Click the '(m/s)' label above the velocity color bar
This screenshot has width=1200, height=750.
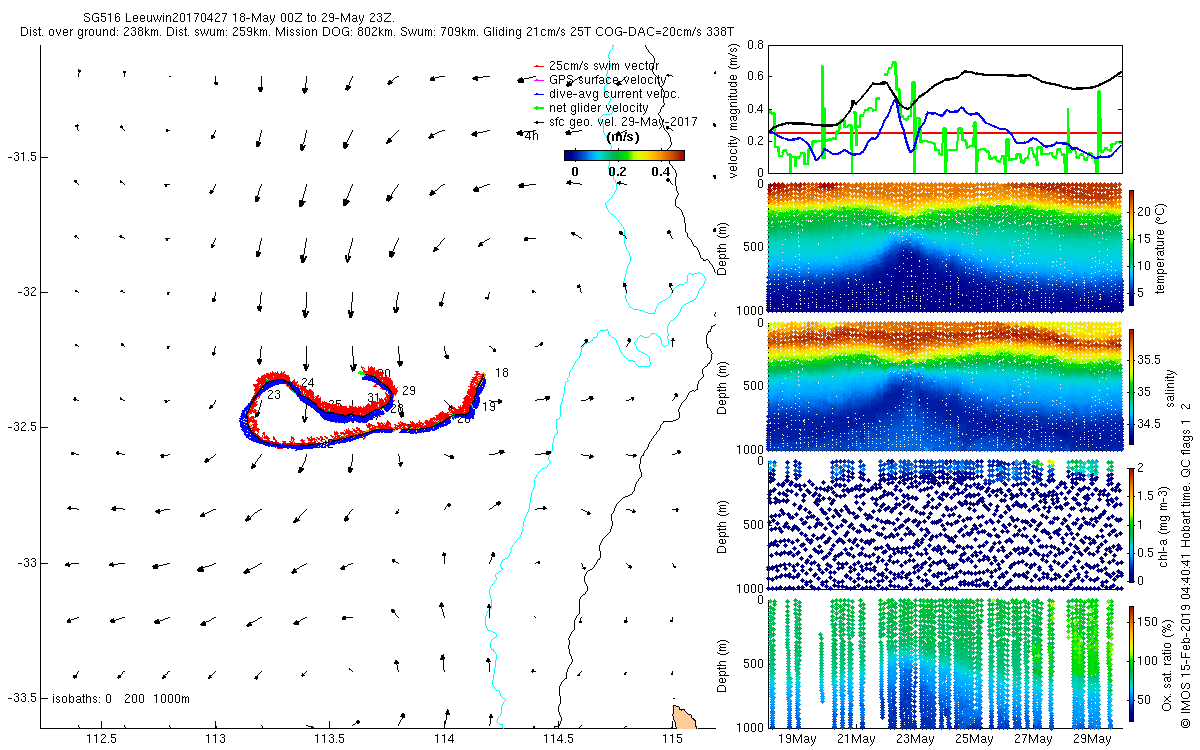tap(623, 137)
